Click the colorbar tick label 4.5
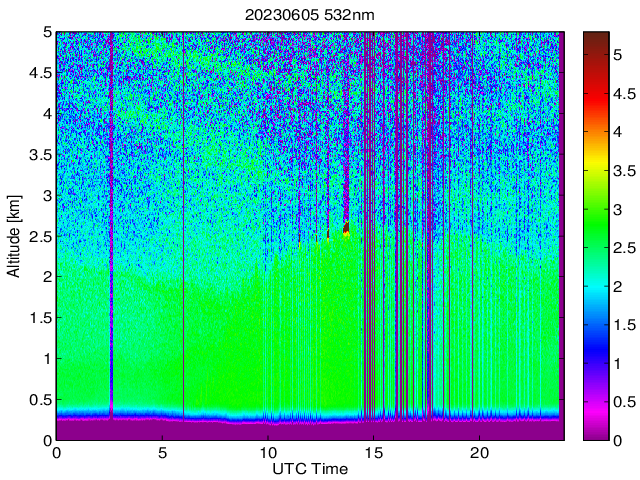Image resolution: width=640 pixels, height=480 pixels. click(625, 94)
